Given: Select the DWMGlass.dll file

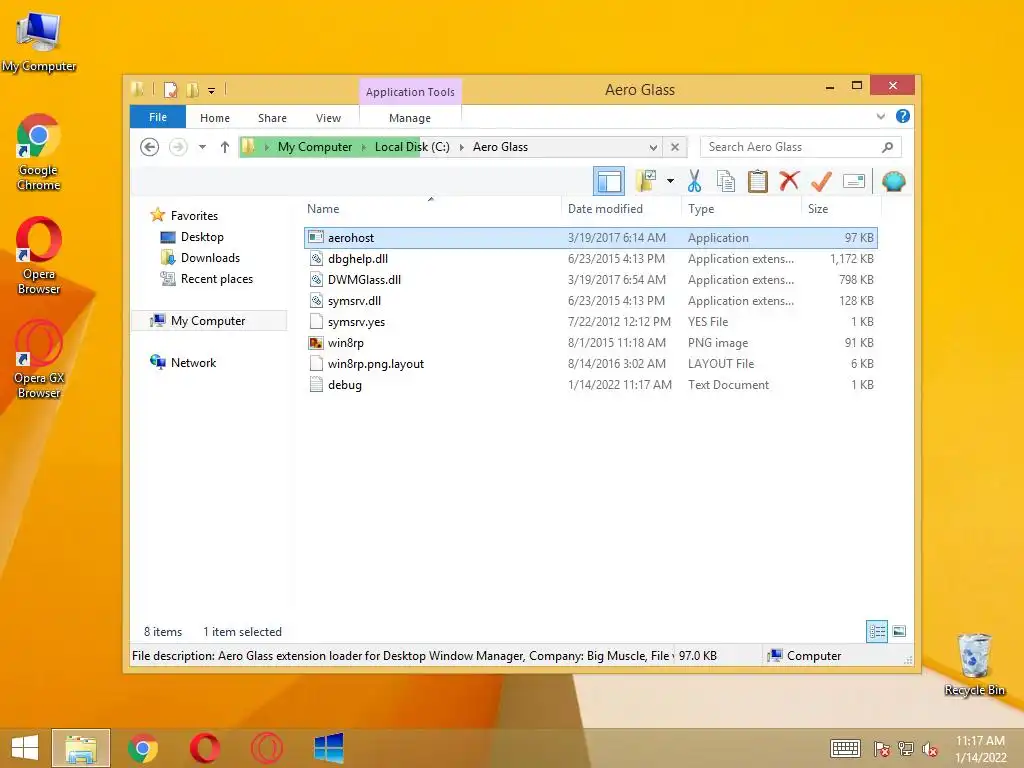Looking at the screenshot, I should point(590,280).
